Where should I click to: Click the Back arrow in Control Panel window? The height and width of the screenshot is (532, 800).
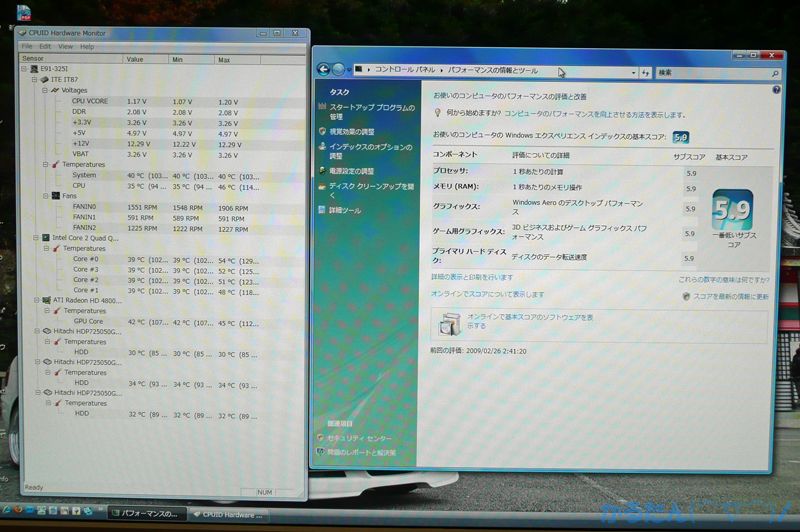click(323, 69)
